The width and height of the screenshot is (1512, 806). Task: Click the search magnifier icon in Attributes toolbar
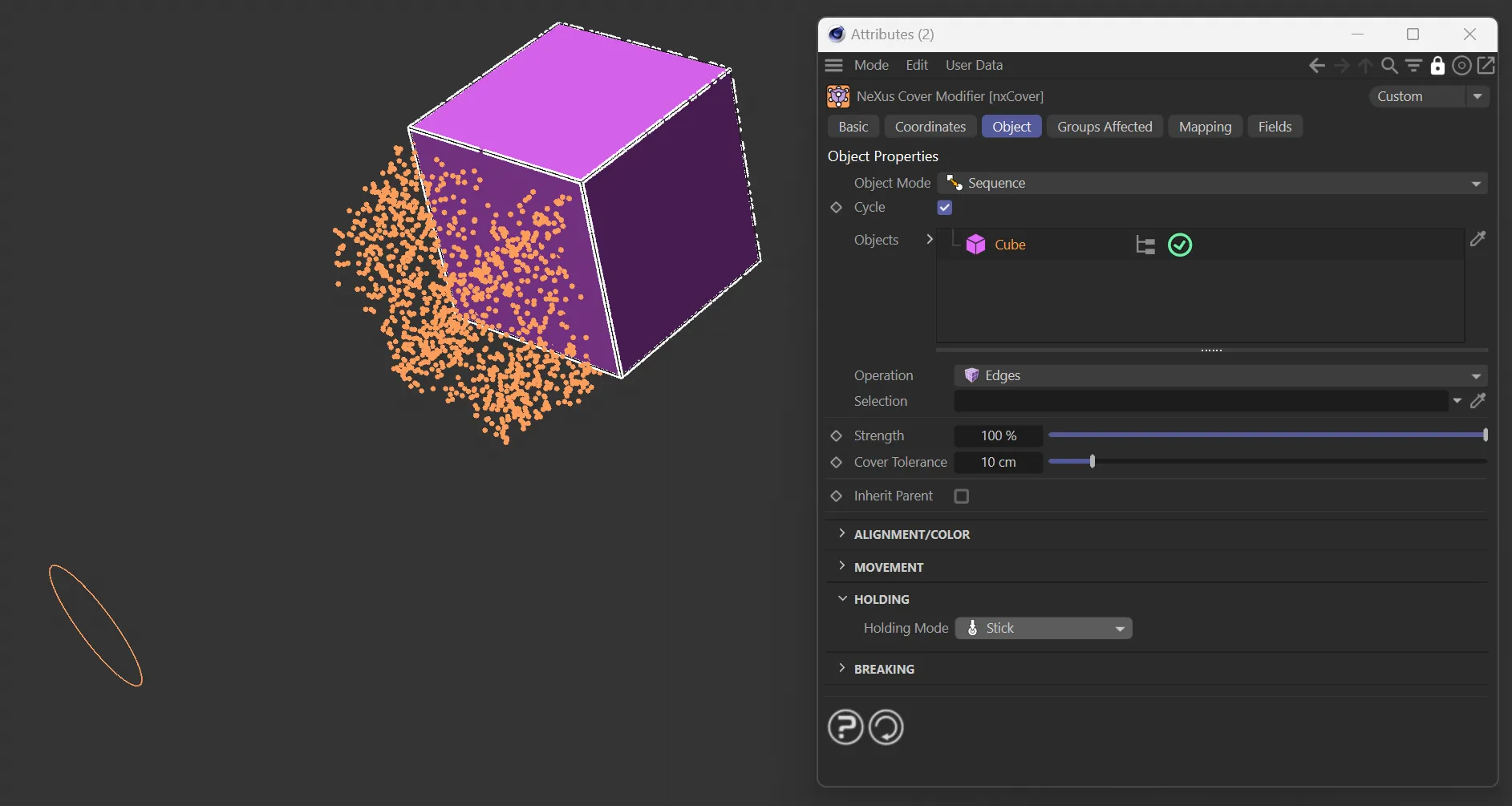1389,66
